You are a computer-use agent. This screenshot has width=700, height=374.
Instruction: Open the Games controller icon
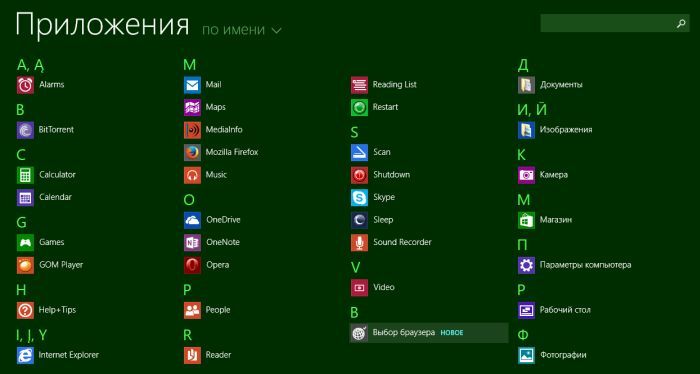(x=25, y=242)
